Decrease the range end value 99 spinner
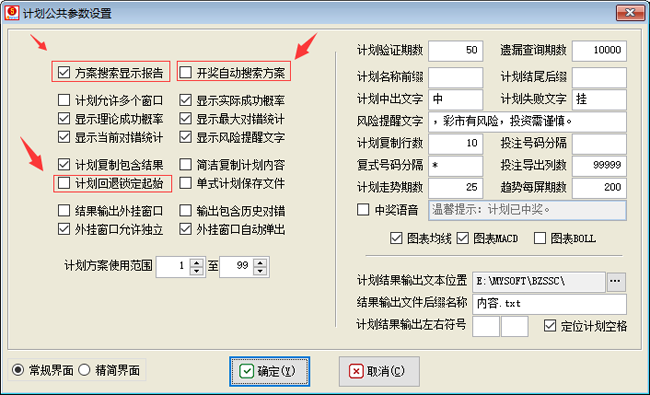 260,271
